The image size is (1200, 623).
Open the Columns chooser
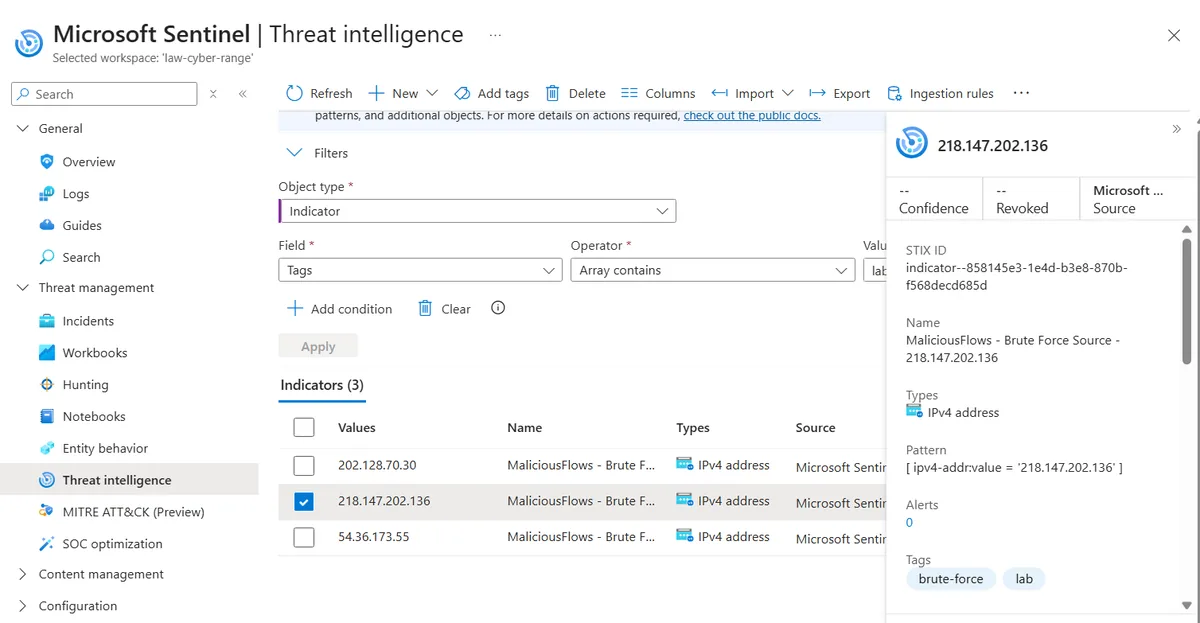point(657,93)
